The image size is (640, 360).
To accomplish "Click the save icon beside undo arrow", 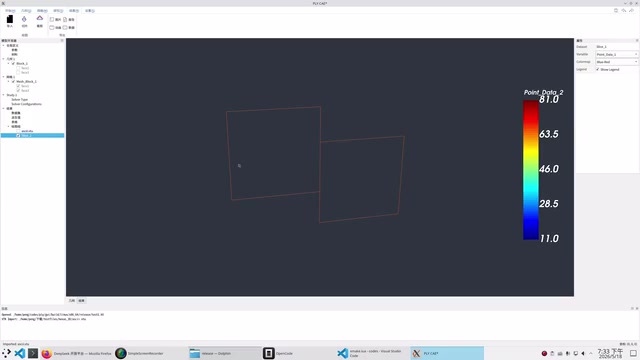I will pyautogui.click(x=616, y=11).
